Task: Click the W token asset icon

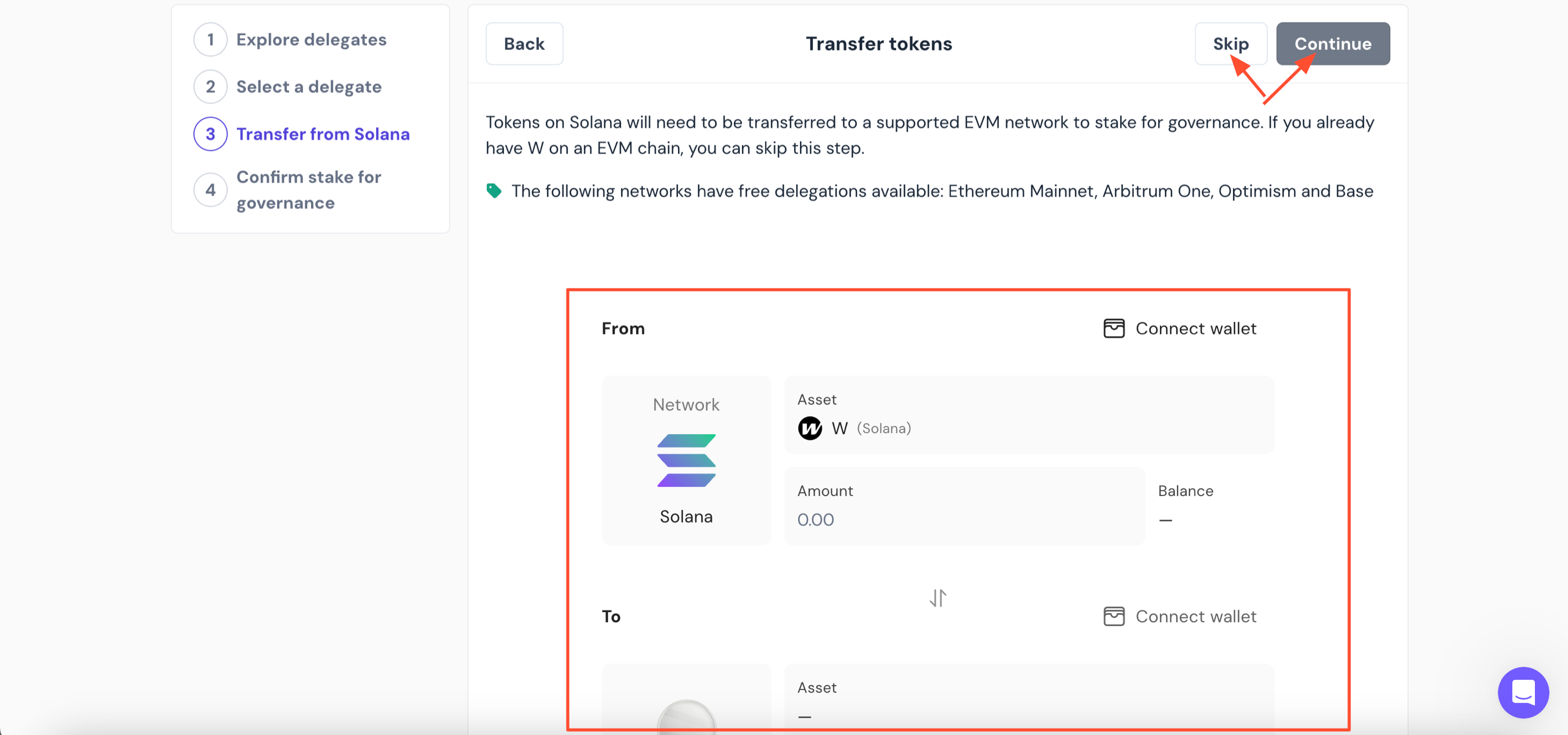Action: [x=810, y=428]
